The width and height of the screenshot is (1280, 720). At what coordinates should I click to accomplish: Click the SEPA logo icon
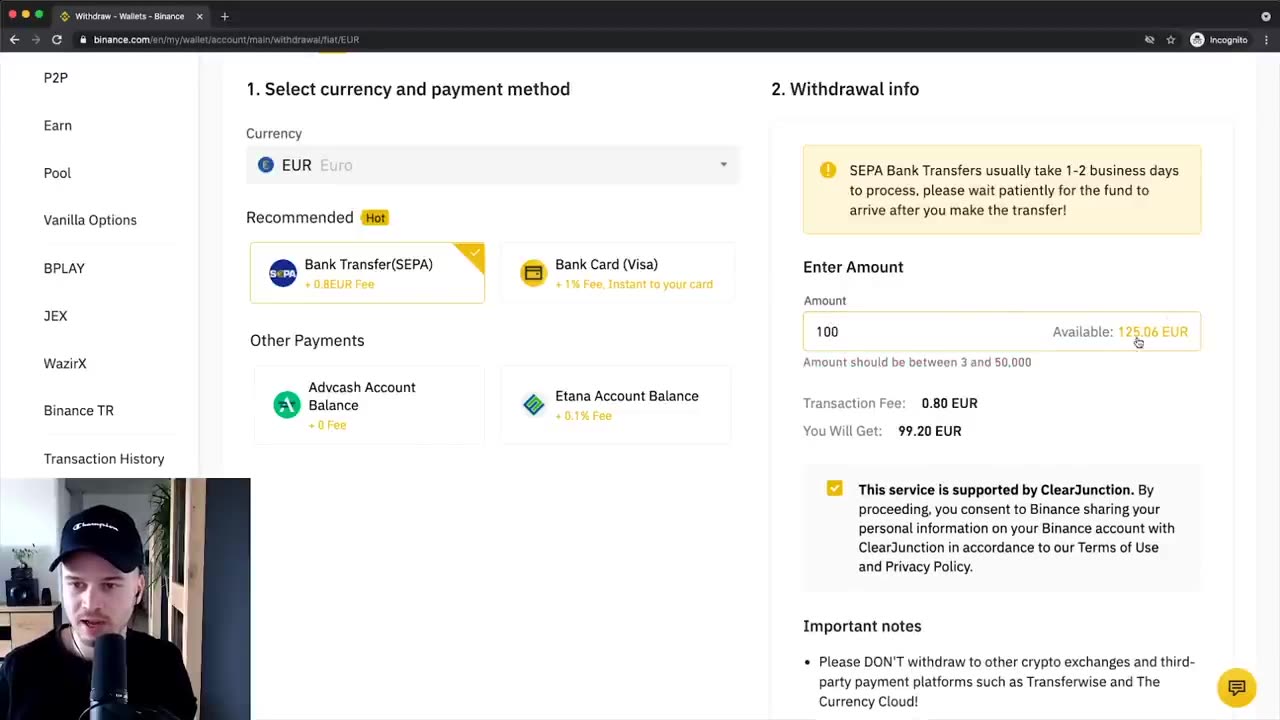pos(283,273)
